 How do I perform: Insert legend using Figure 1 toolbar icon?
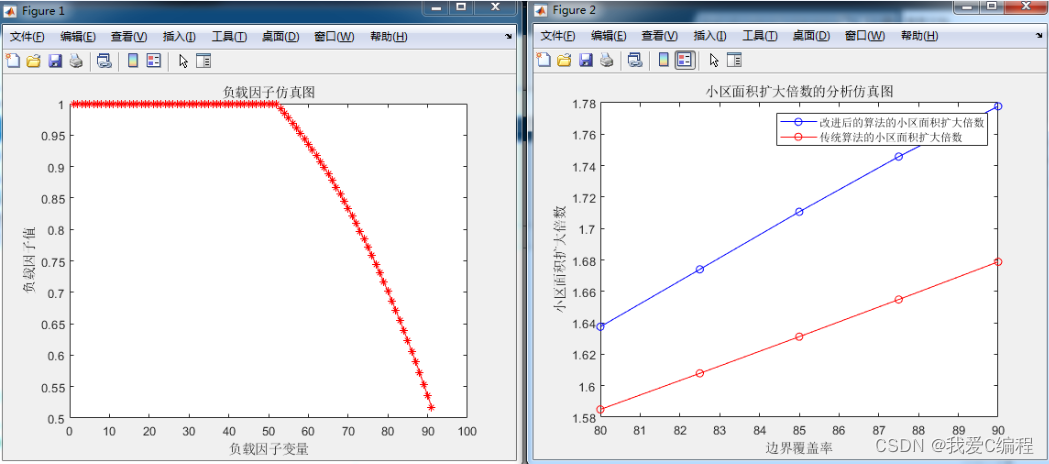(154, 61)
